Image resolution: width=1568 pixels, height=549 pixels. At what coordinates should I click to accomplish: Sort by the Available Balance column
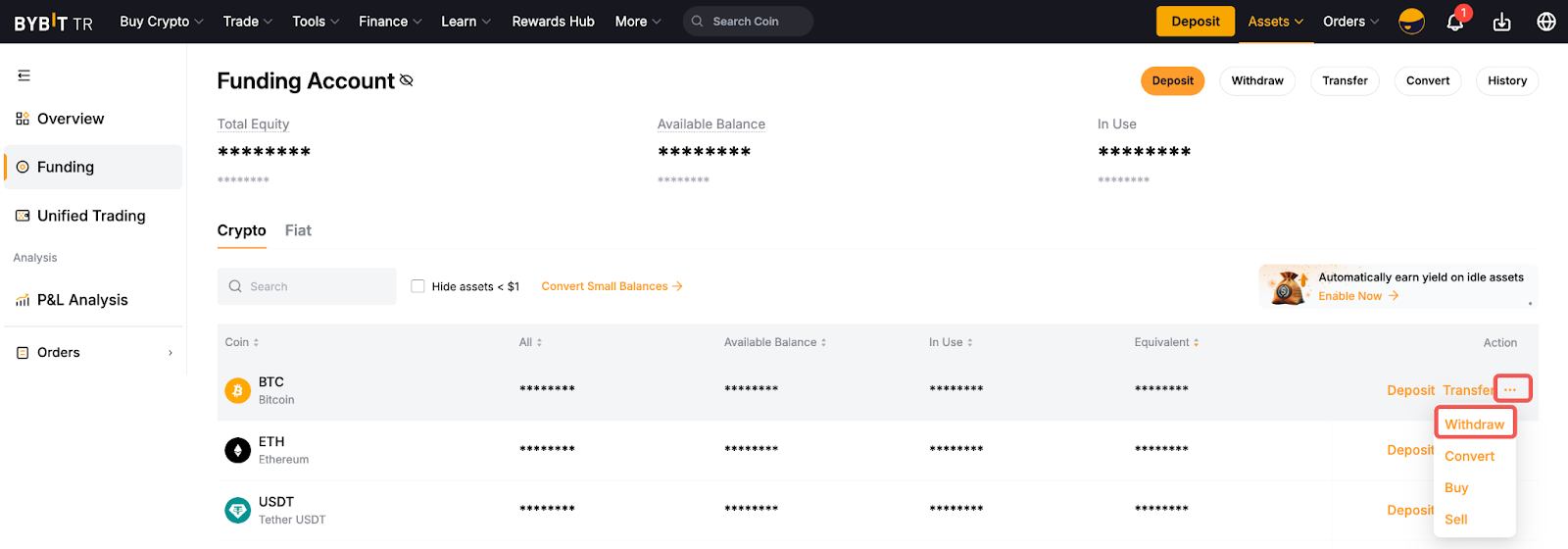[775, 342]
